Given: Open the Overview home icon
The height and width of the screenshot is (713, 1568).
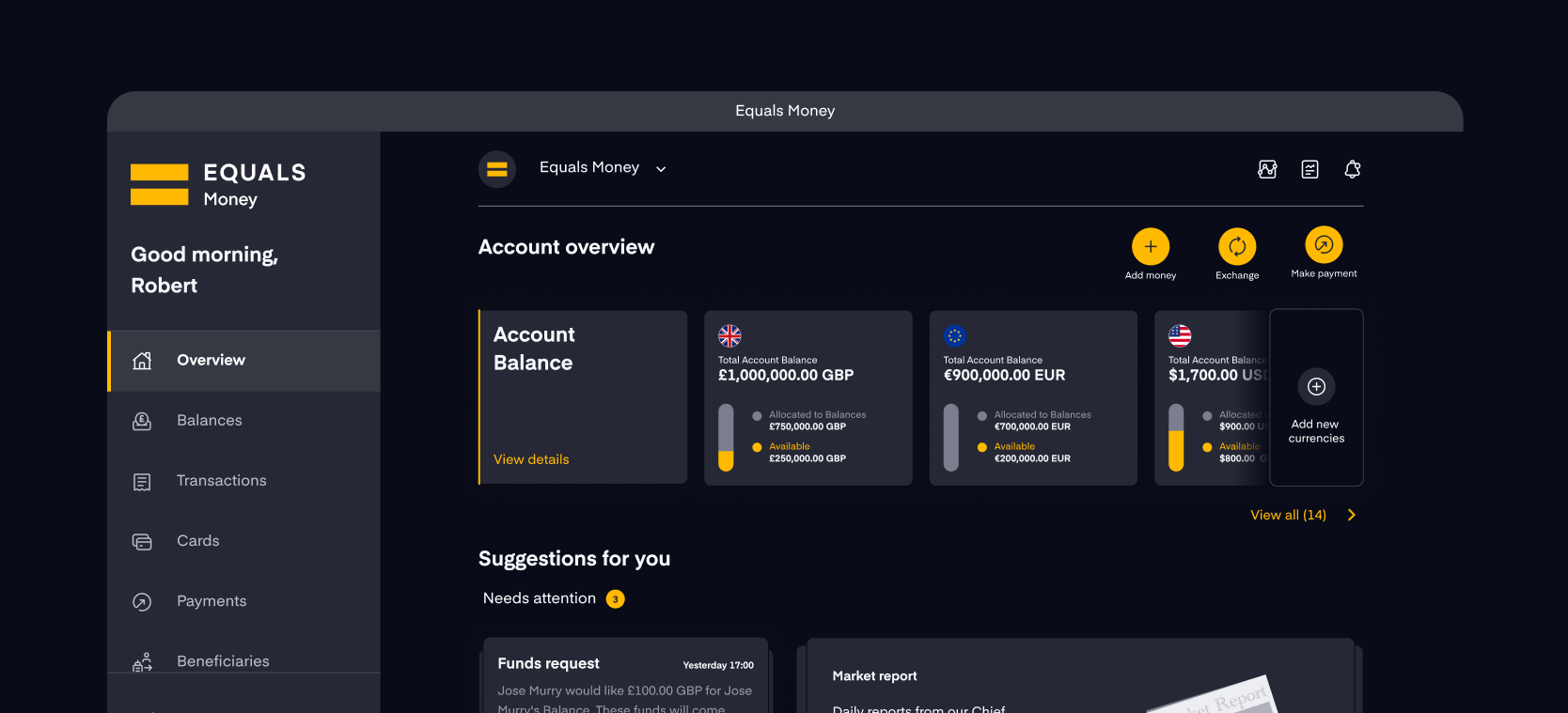Looking at the screenshot, I should coord(142,361).
